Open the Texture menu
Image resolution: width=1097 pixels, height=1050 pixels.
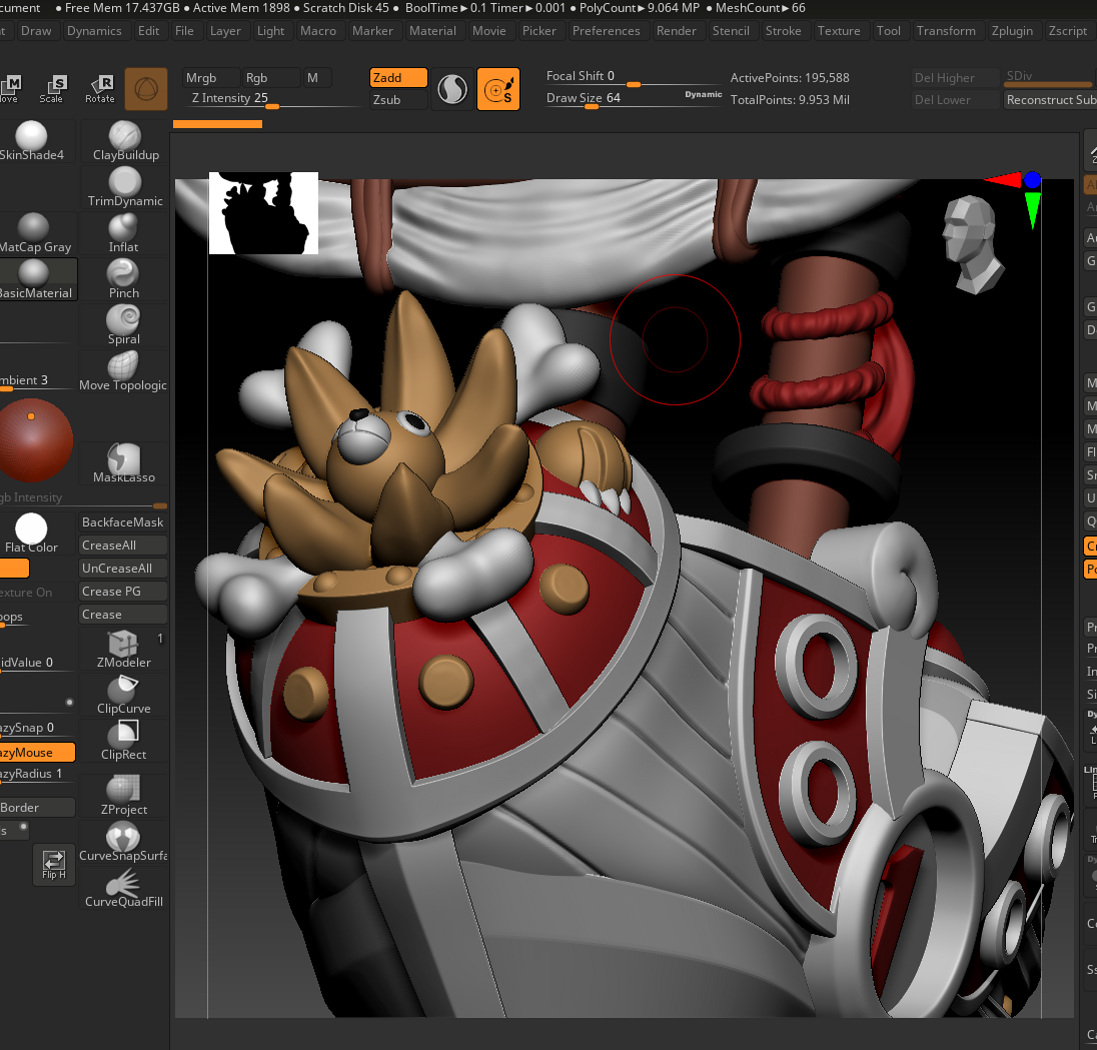click(839, 31)
